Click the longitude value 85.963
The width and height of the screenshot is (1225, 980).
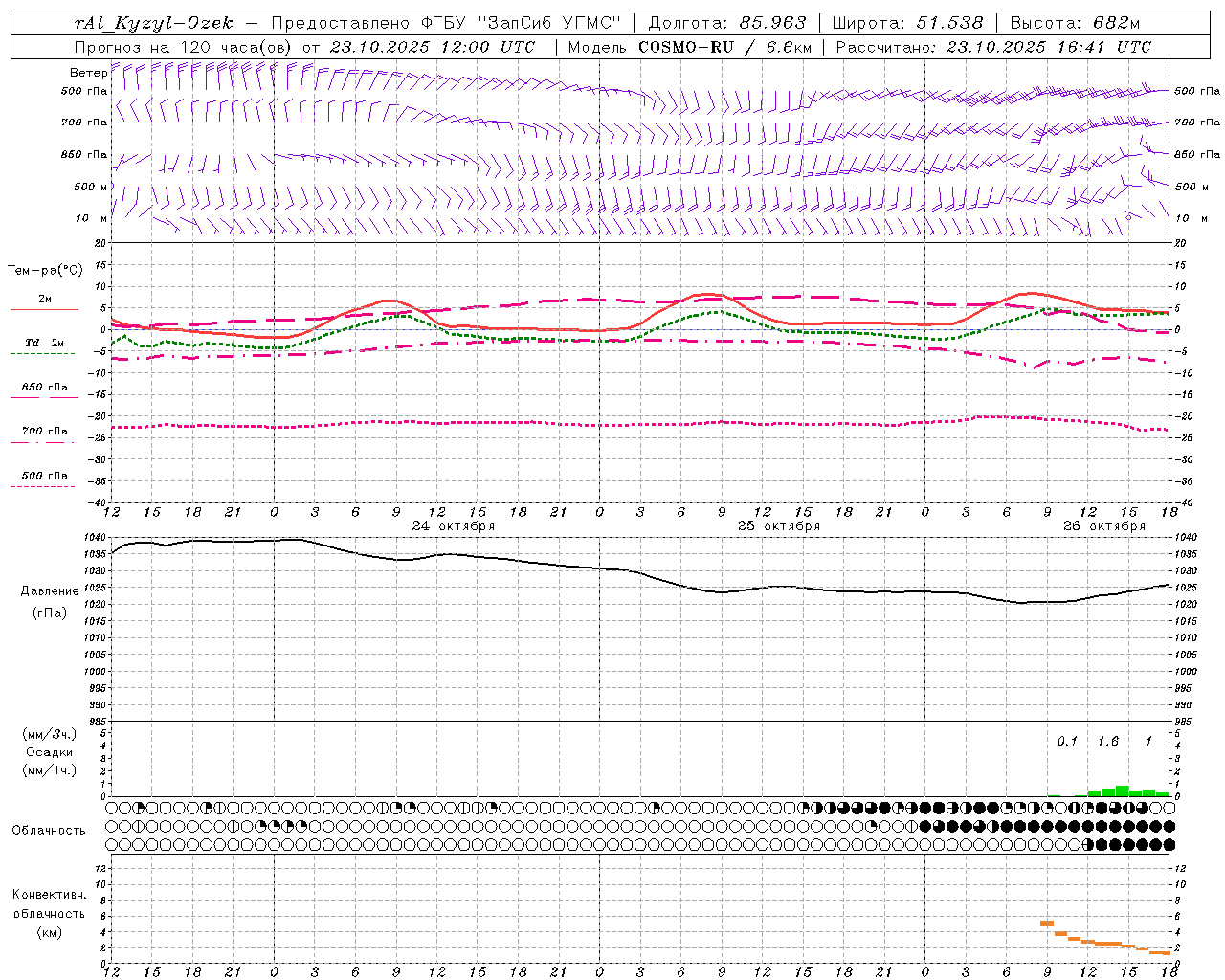(x=772, y=23)
